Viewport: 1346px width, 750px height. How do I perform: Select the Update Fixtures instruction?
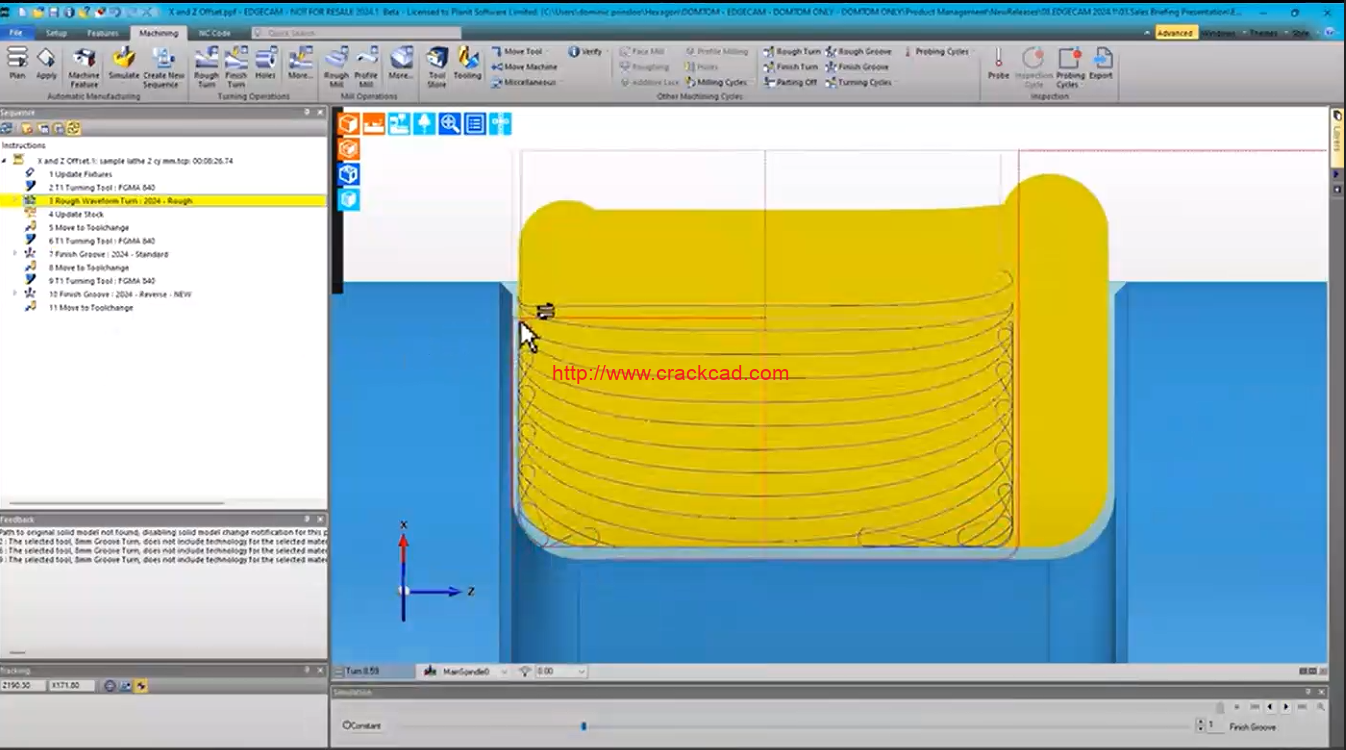80,174
